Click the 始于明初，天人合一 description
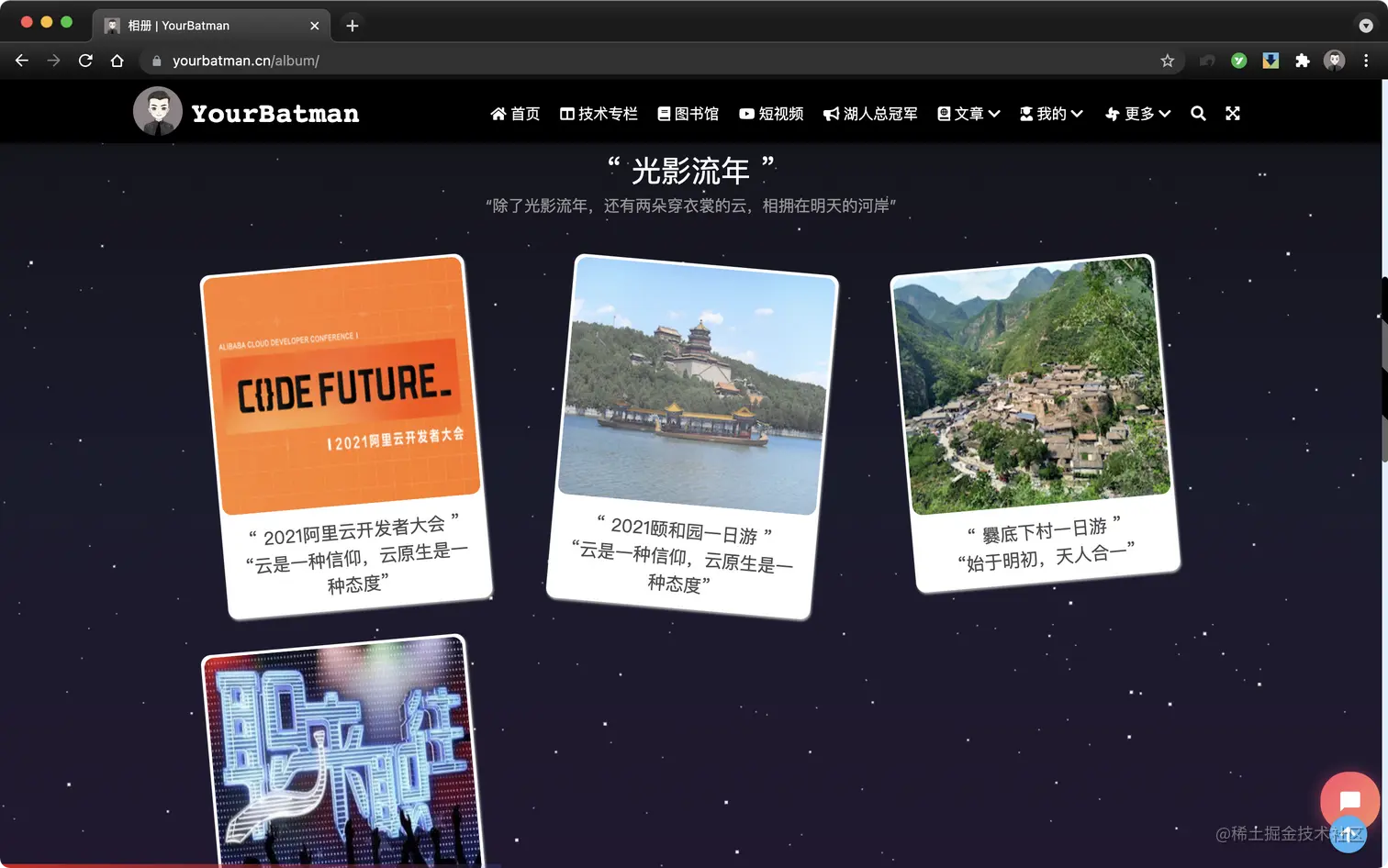Image resolution: width=1388 pixels, height=868 pixels. coord(1047,556)
